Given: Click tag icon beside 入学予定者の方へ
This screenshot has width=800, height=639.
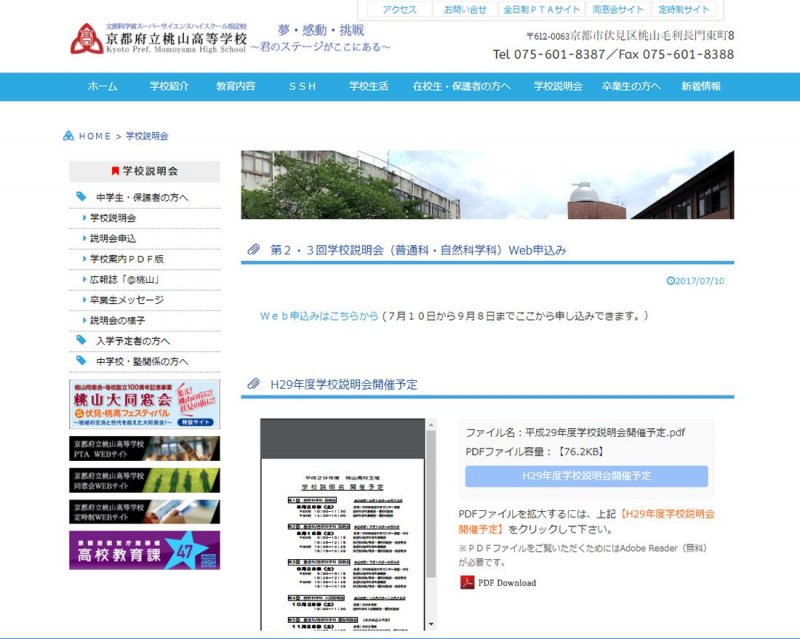Looking at the screenshot, I should coord(82,341).
